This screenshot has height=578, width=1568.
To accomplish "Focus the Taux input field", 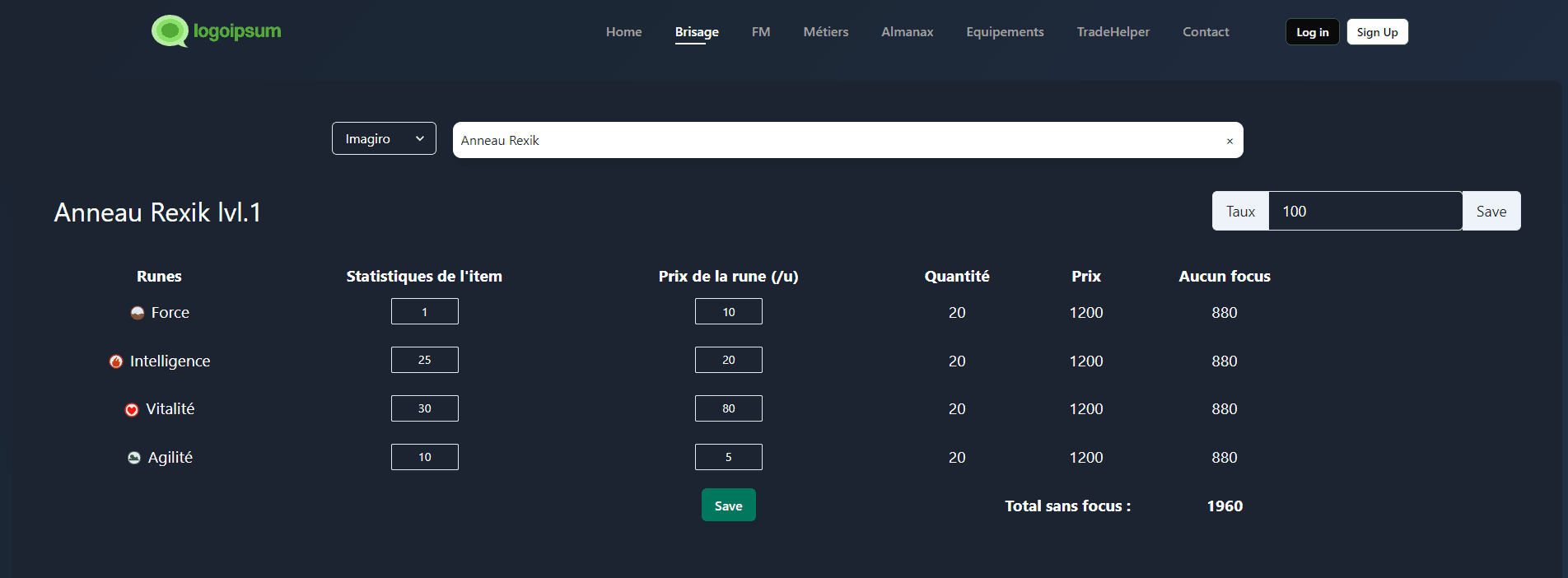I will click(1365, 212).
